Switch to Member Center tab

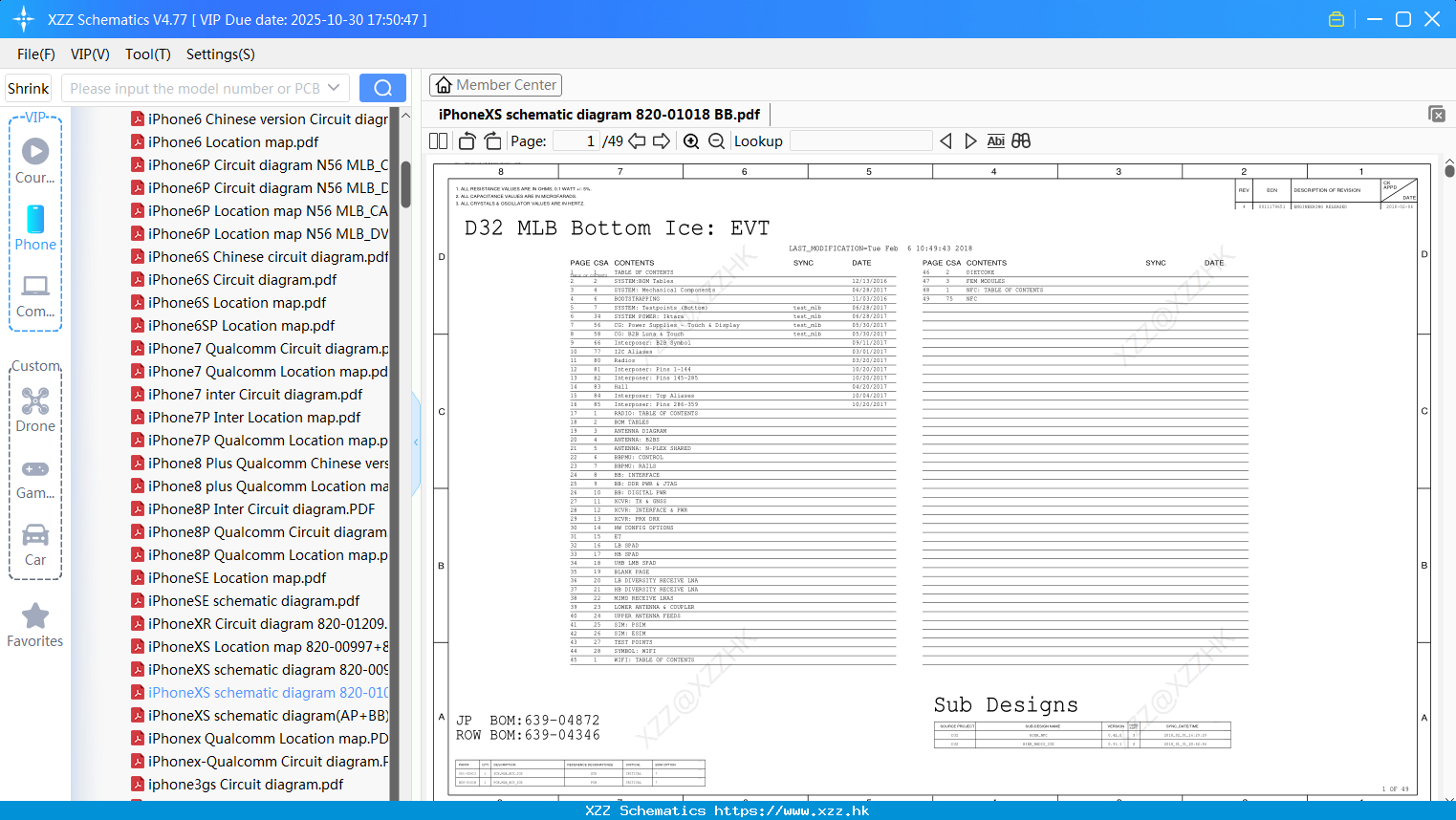(x=495, y=85)
